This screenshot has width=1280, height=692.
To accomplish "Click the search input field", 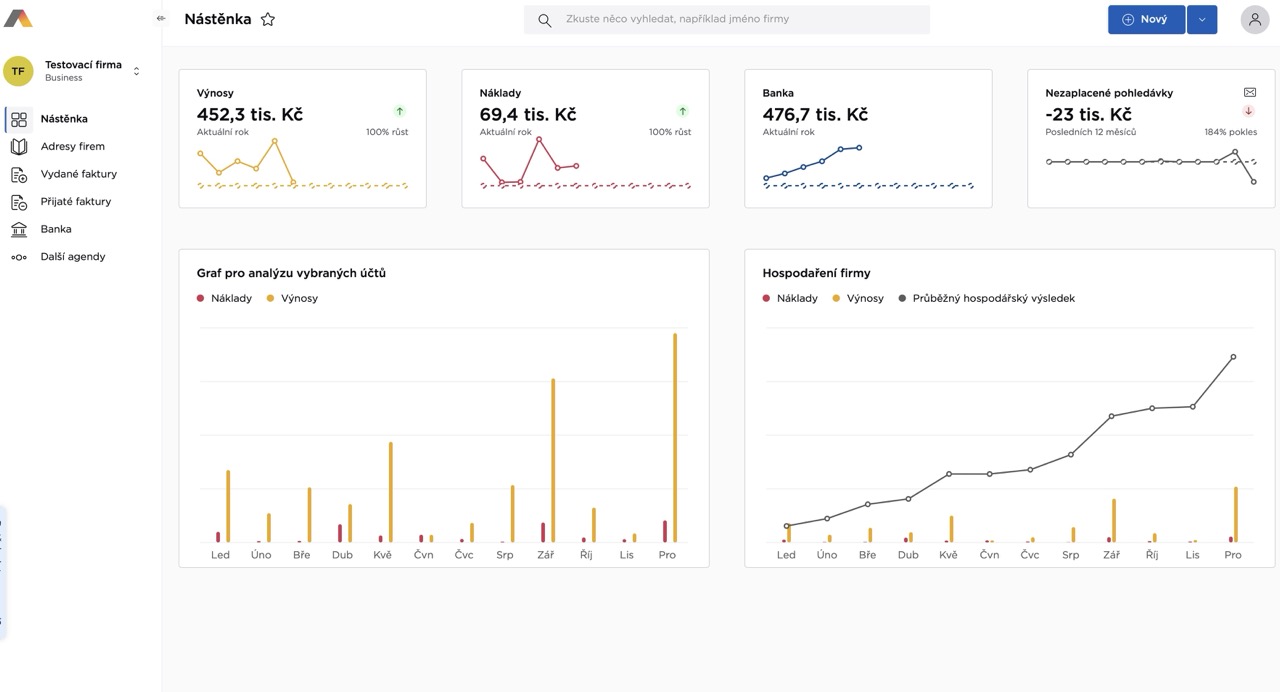I will [x=740, y=19].
